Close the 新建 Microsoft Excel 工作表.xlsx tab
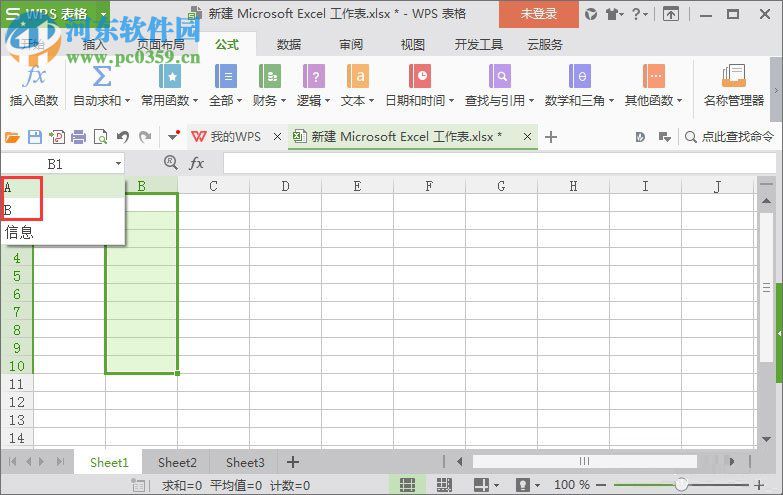 [x=527, y=136]
